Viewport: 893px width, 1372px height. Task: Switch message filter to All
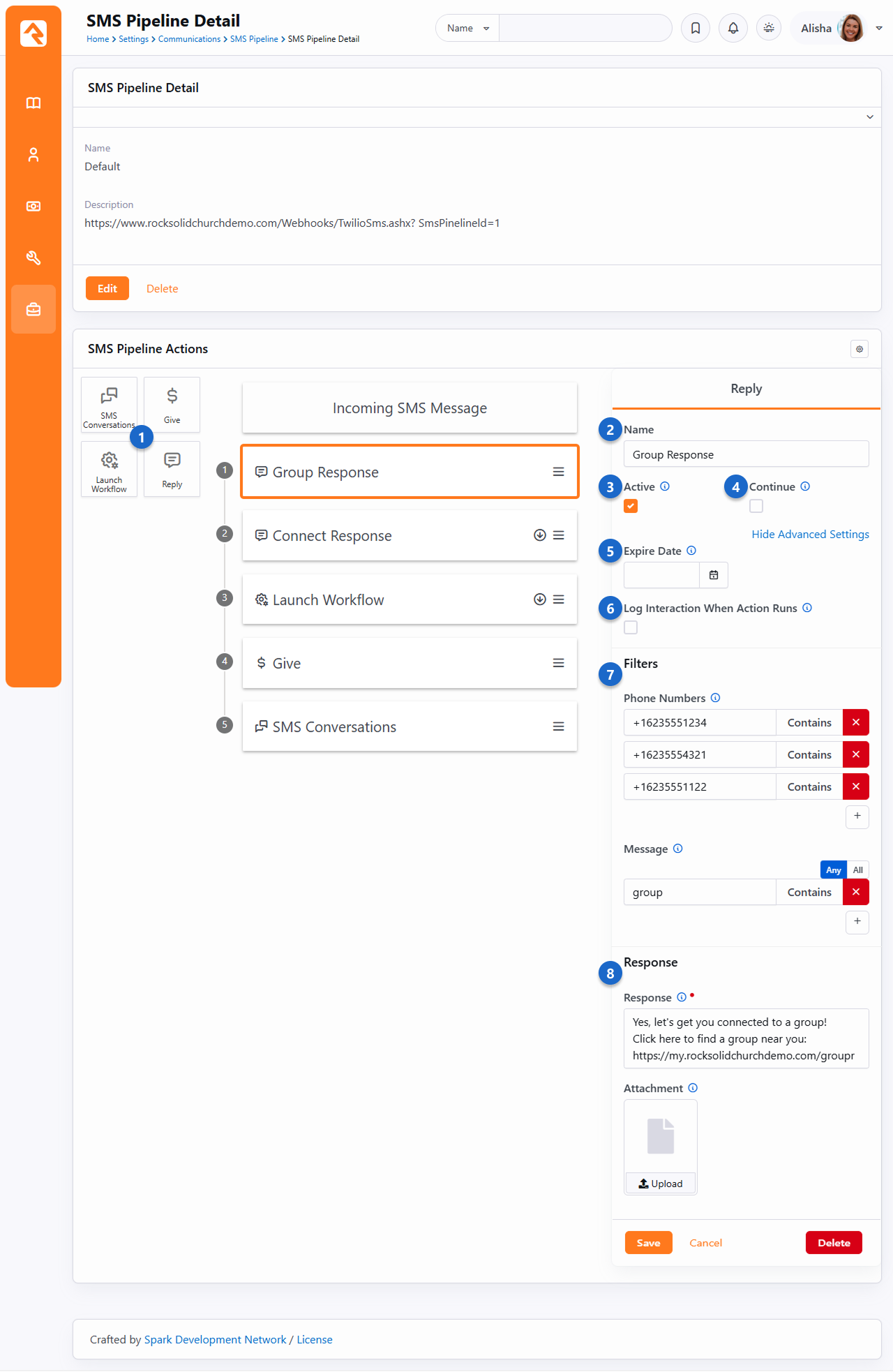(858, 870)
